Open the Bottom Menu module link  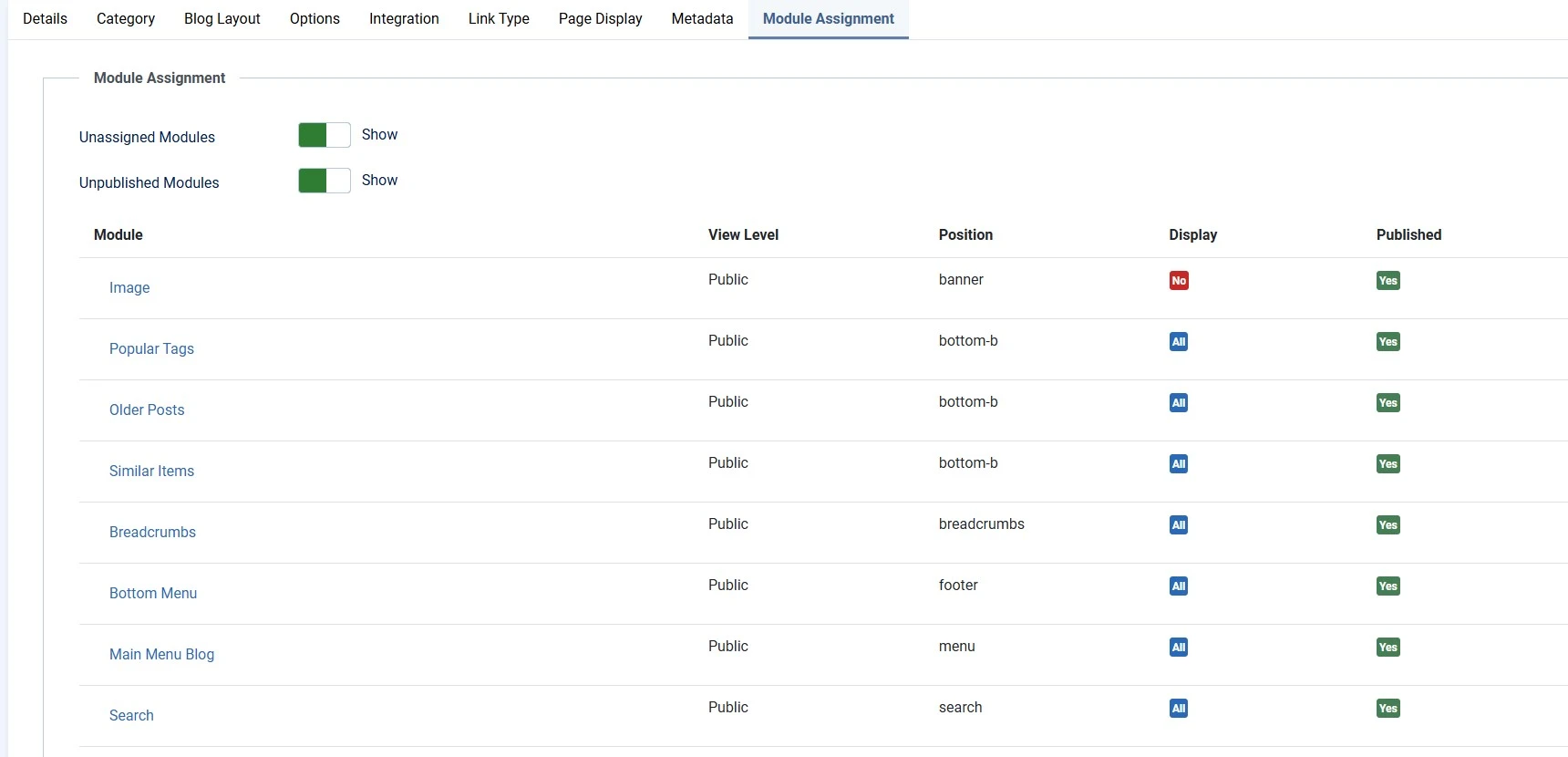coord(153,594)
